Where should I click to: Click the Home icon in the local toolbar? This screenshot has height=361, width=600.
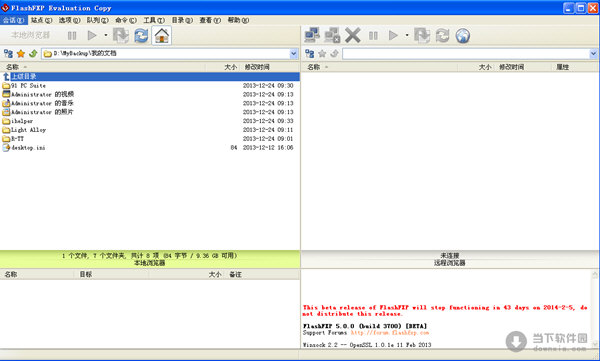(x=161, y=35)
